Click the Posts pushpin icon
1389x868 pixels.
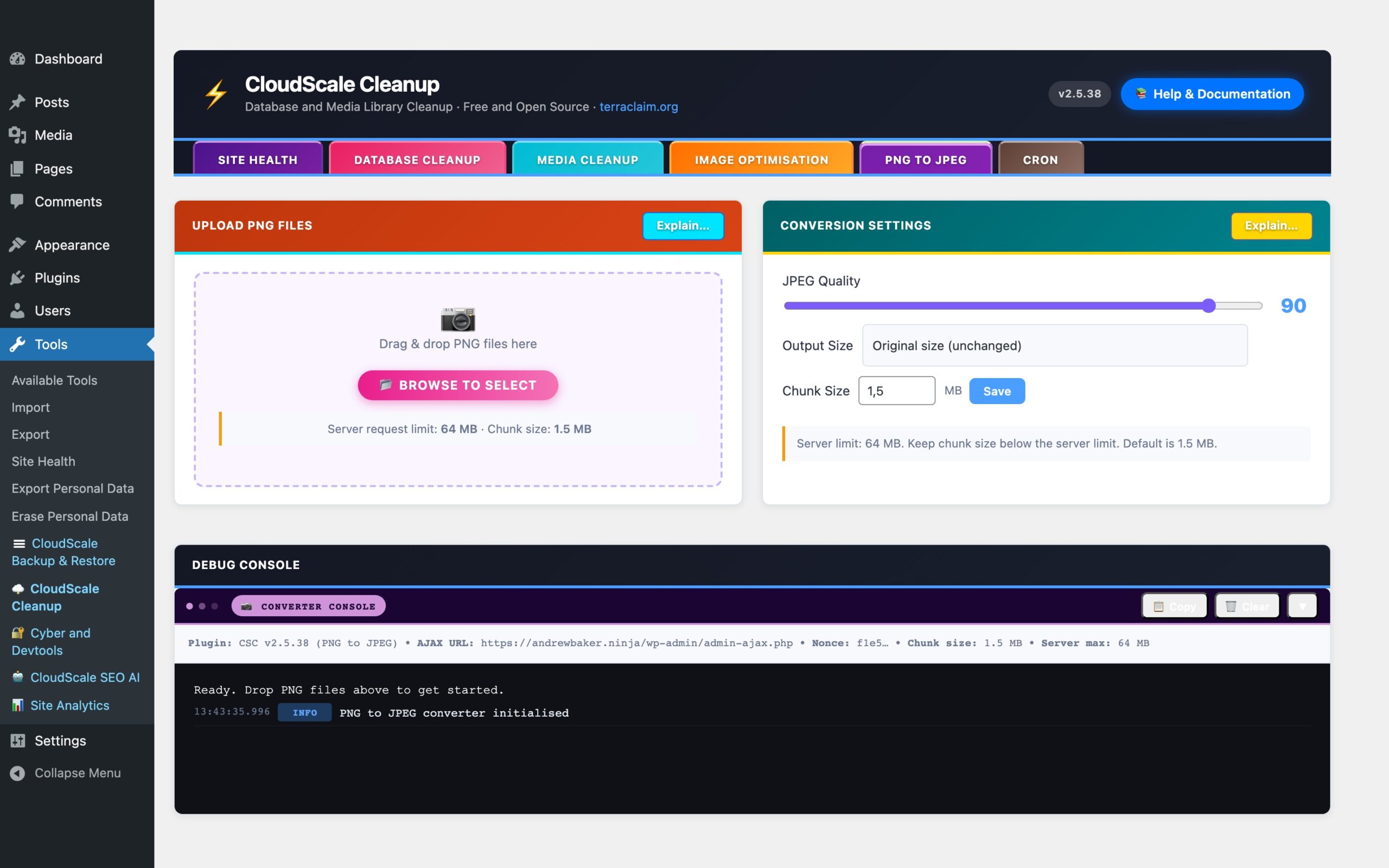click(x=17, y=101)
